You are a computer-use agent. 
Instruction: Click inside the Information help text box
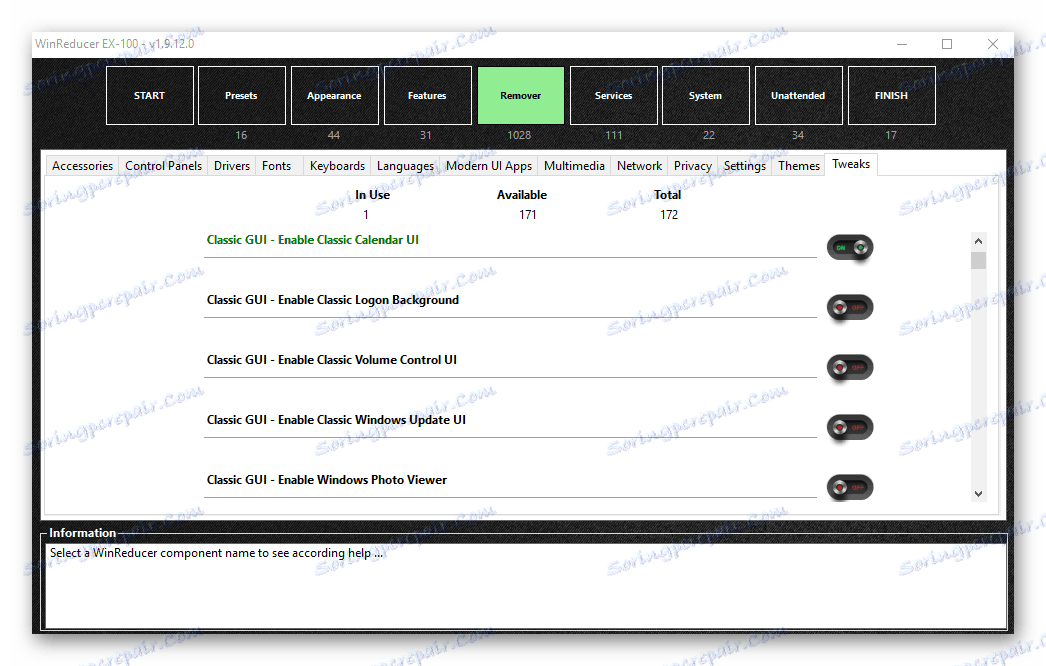coord(526,586)
